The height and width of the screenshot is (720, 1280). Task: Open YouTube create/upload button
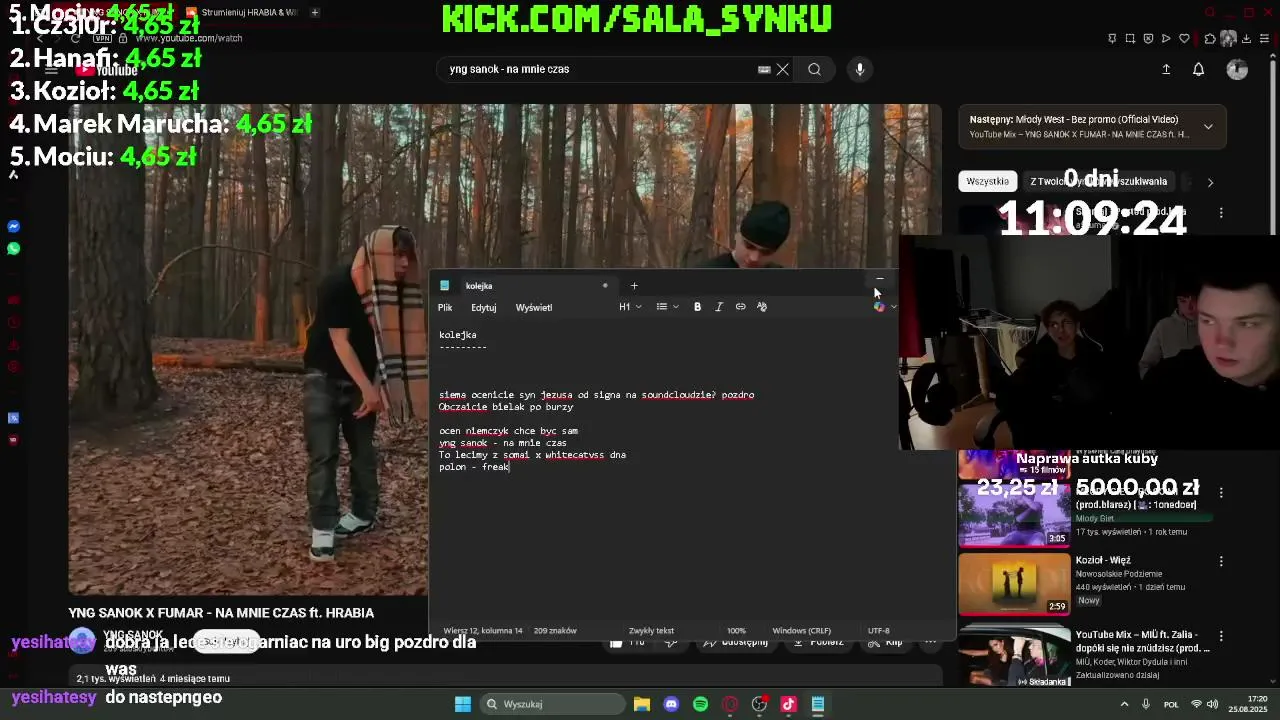[1166, 69]
